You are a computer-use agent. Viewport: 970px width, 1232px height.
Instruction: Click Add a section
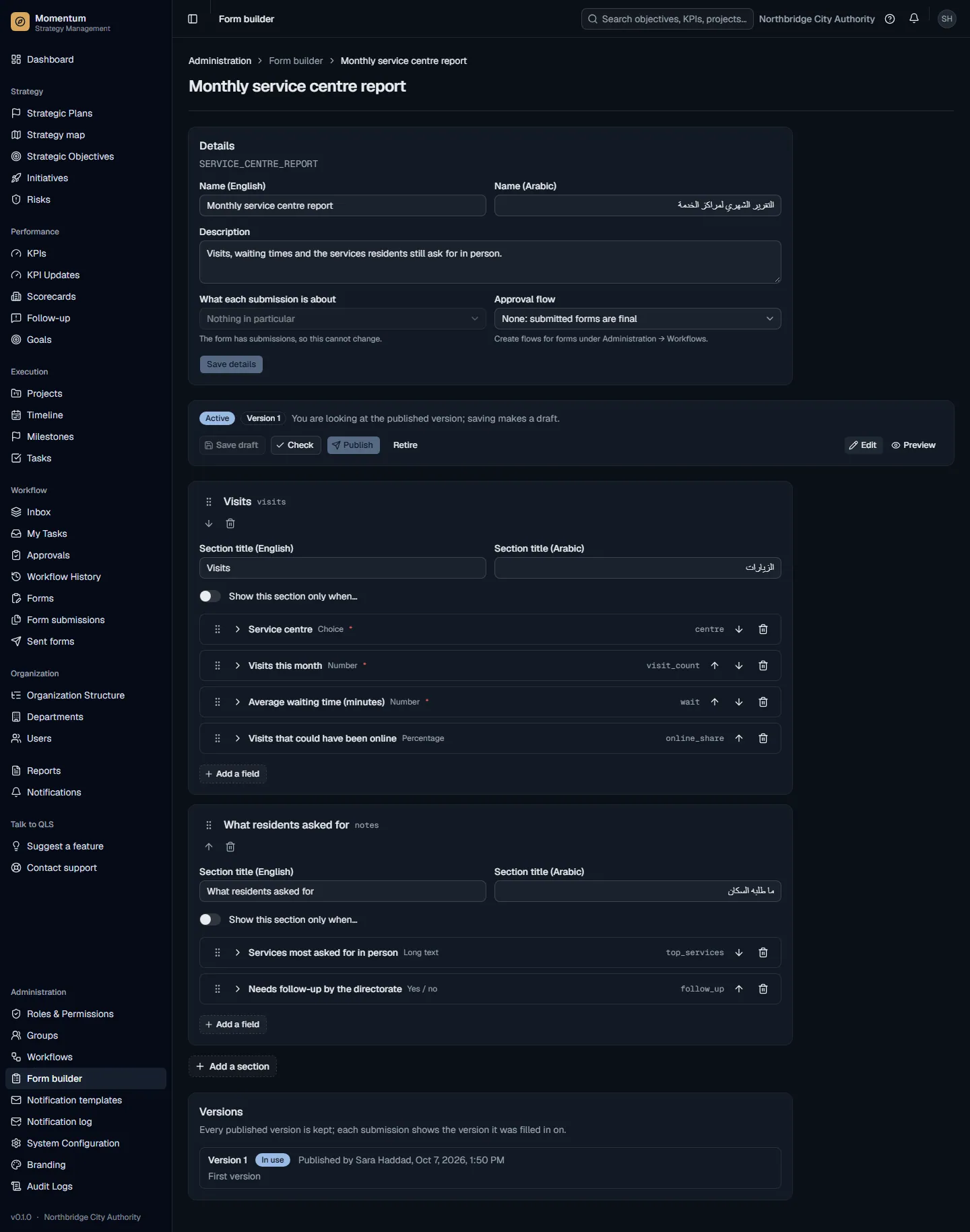point(233,1066)
